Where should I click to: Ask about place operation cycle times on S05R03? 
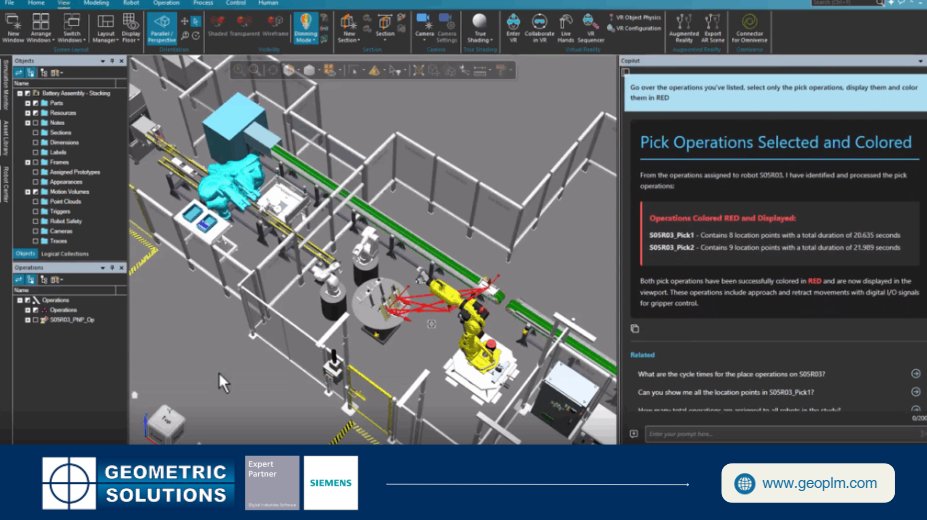[x=731, y=374]
